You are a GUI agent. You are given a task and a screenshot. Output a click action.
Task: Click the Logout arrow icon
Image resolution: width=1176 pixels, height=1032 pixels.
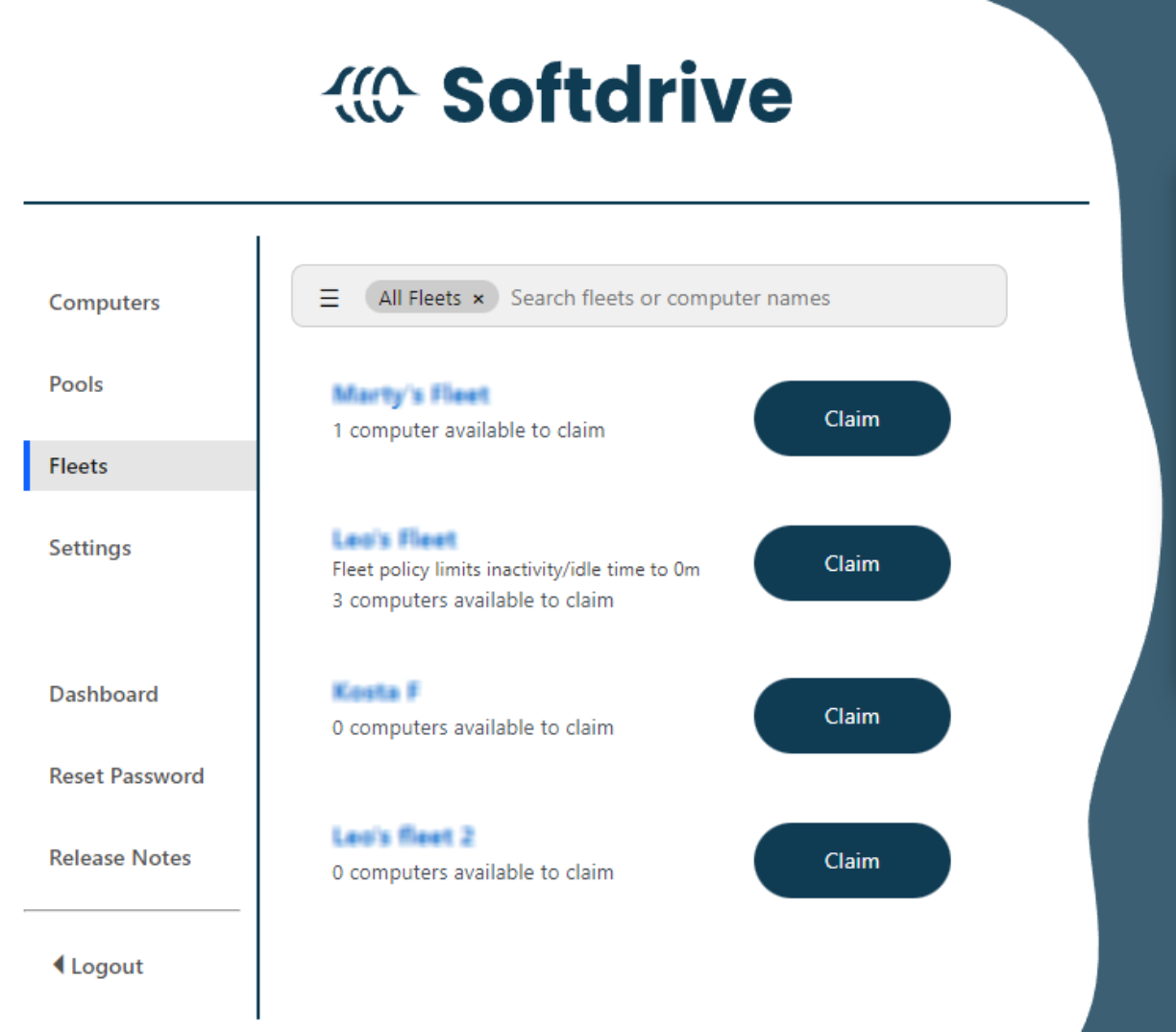tap(59, 964)
